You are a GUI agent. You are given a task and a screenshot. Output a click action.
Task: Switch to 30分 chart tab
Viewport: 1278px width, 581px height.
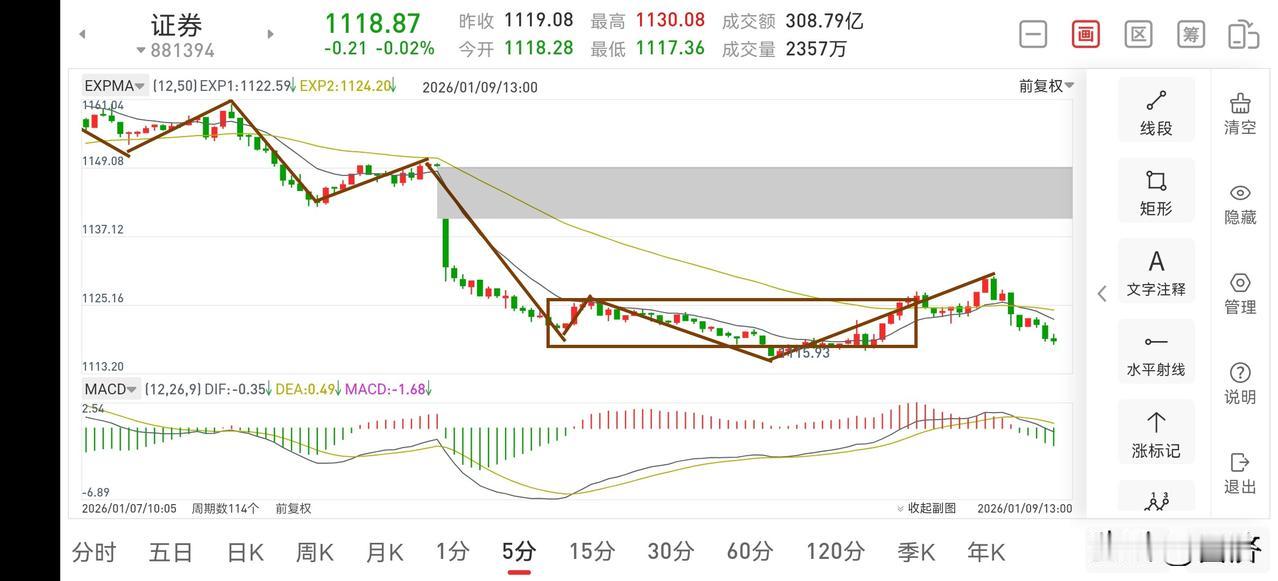click(x=670, y=551)
